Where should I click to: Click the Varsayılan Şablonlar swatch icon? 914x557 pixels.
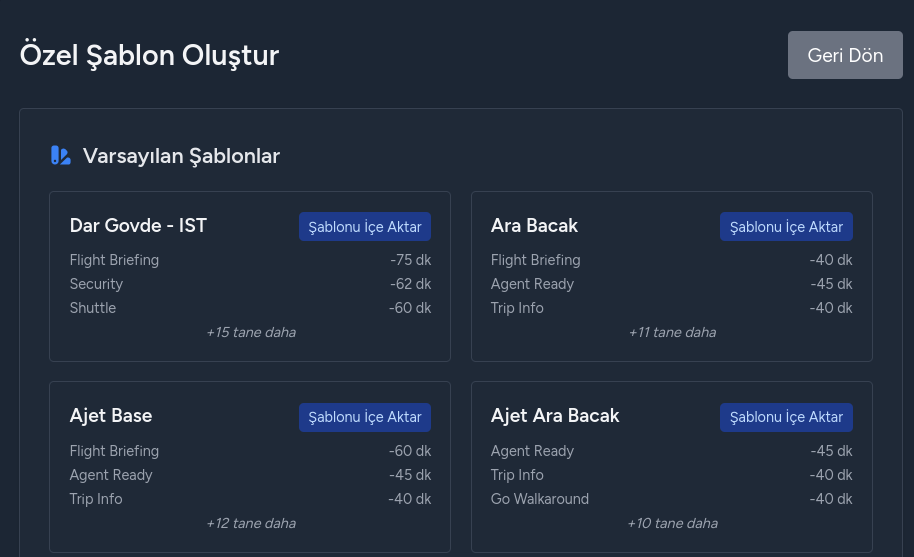click(x=60, y=156)
